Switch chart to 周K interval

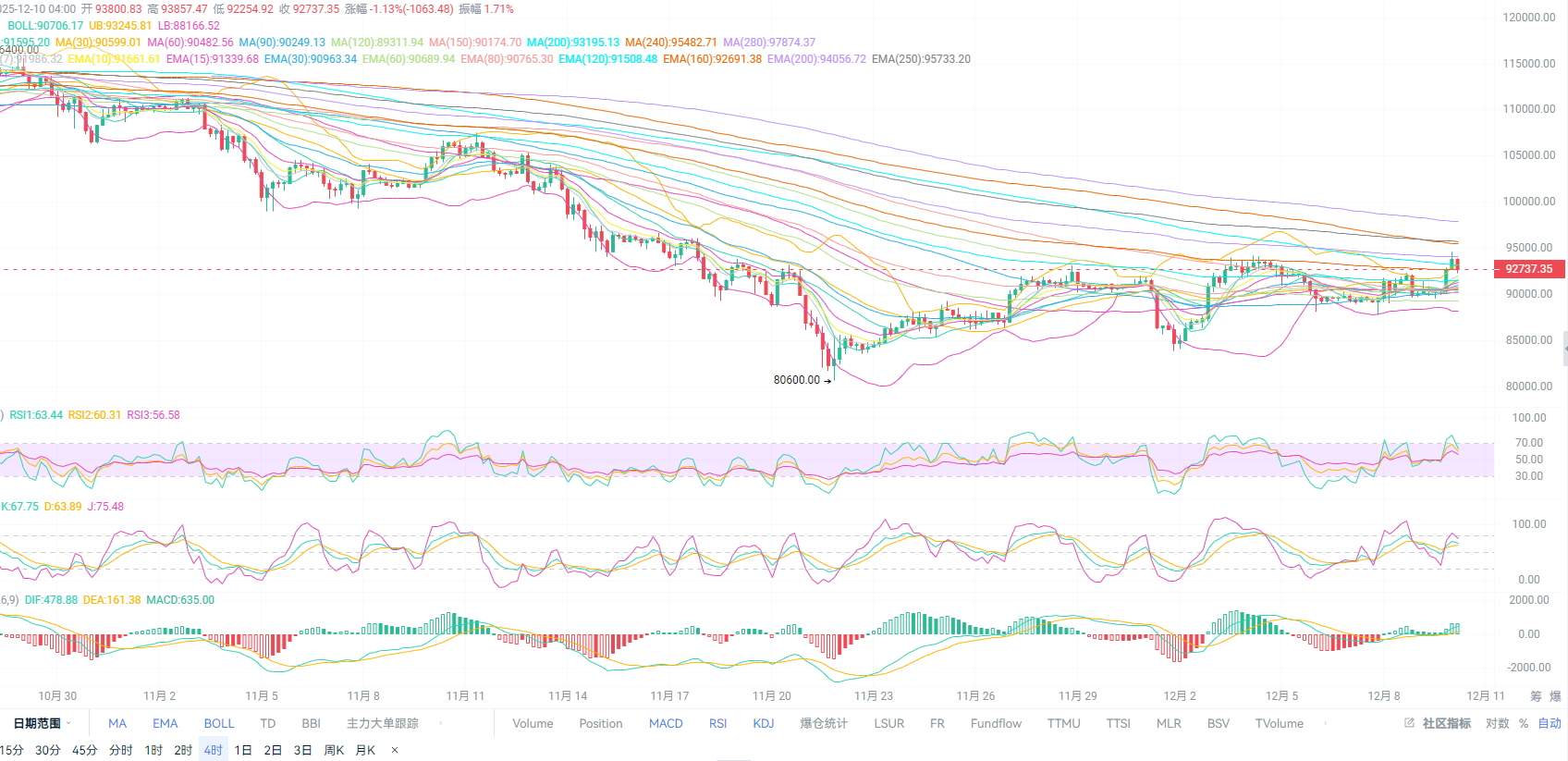pyautogui.click(x=334, y=750)
